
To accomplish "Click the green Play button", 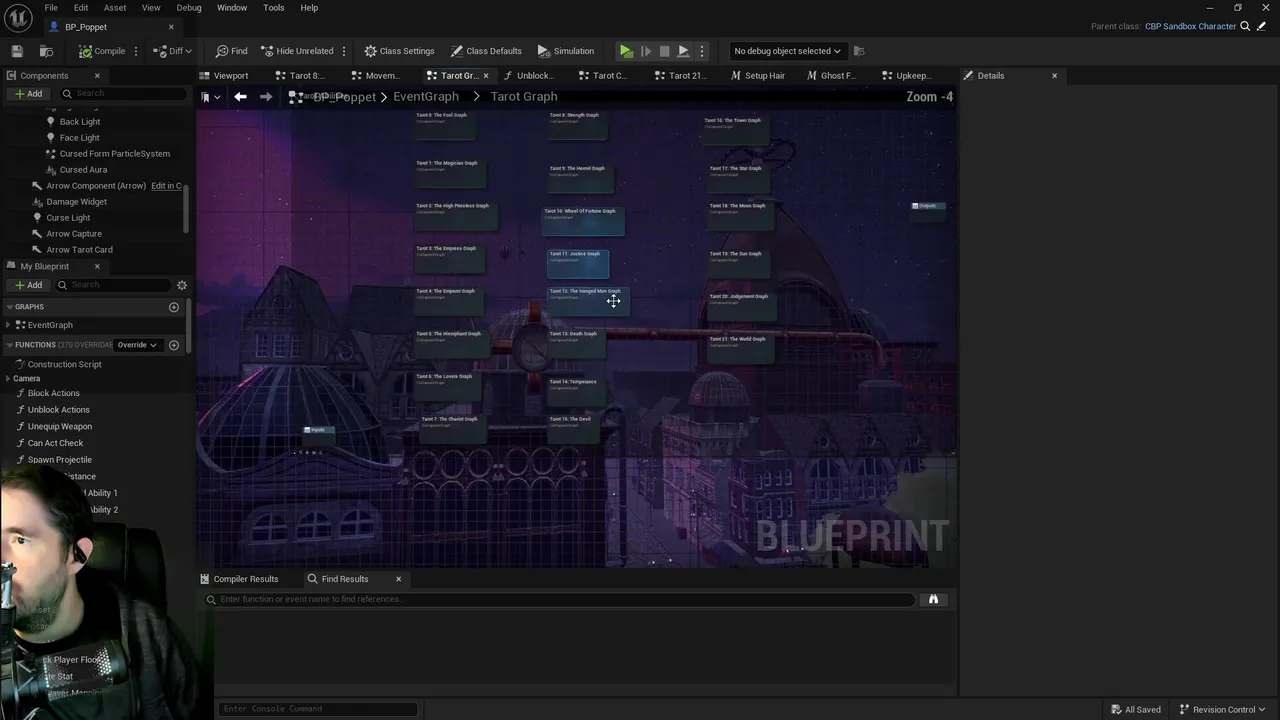I will click(x=626, y=51).
